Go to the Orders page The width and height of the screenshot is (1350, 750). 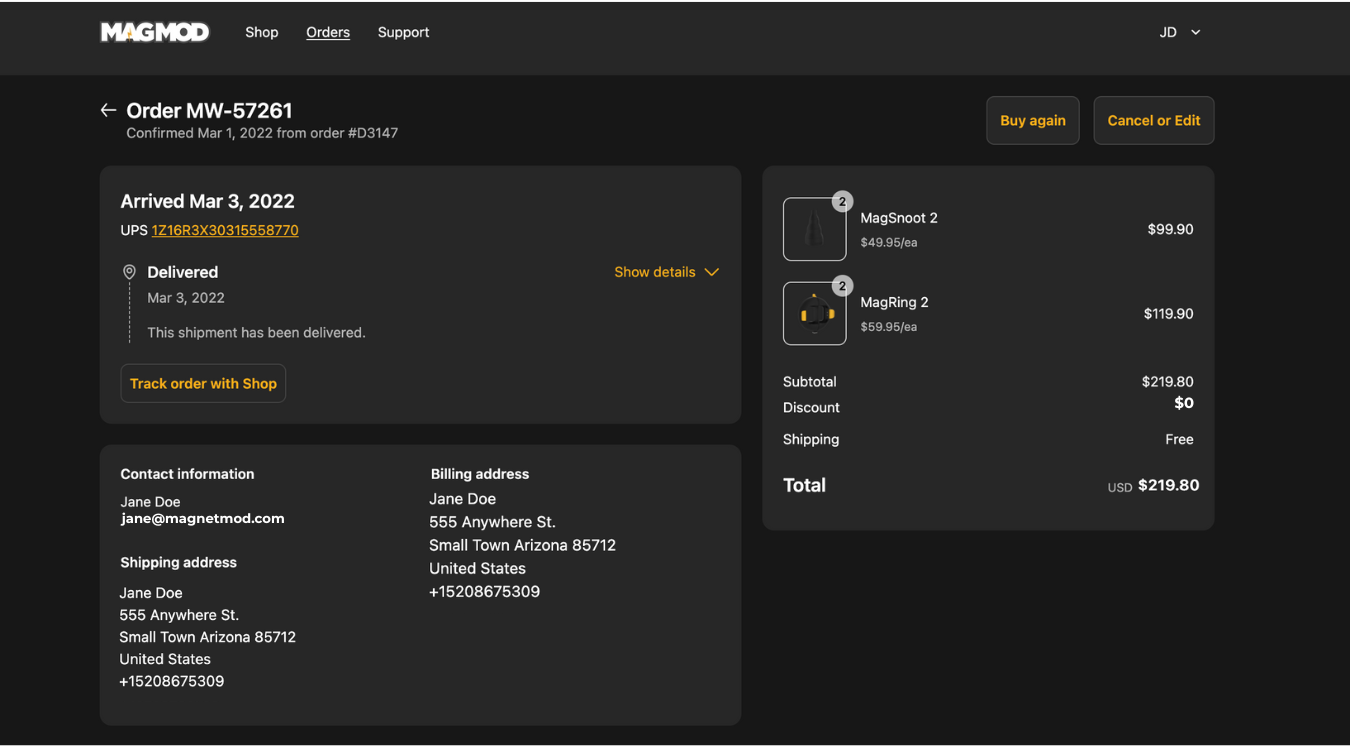pyautogui.click(x=328, y=32)
